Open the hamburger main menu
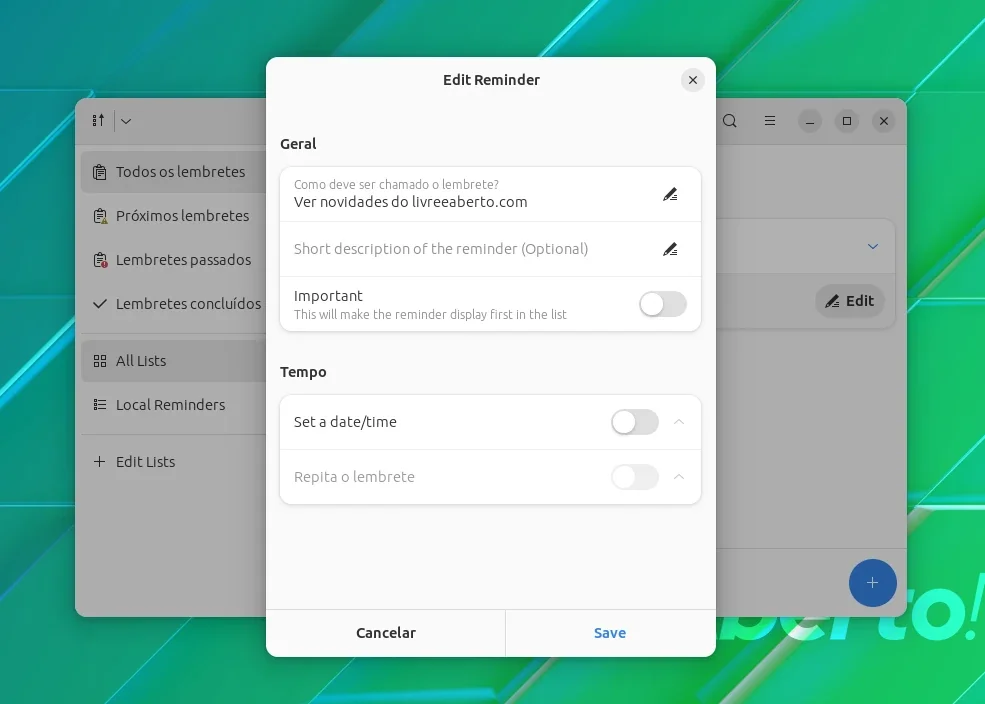This screenshot has height=704, width=985. click(770, 121)
